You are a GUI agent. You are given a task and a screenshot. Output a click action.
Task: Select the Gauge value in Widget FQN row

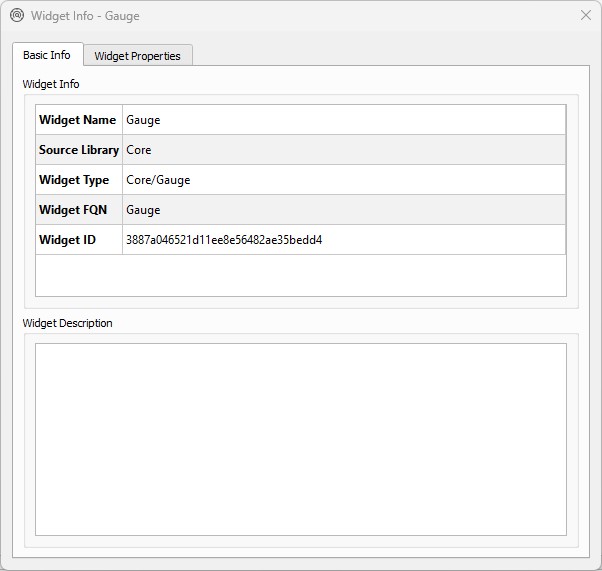[x=143, y=210]
